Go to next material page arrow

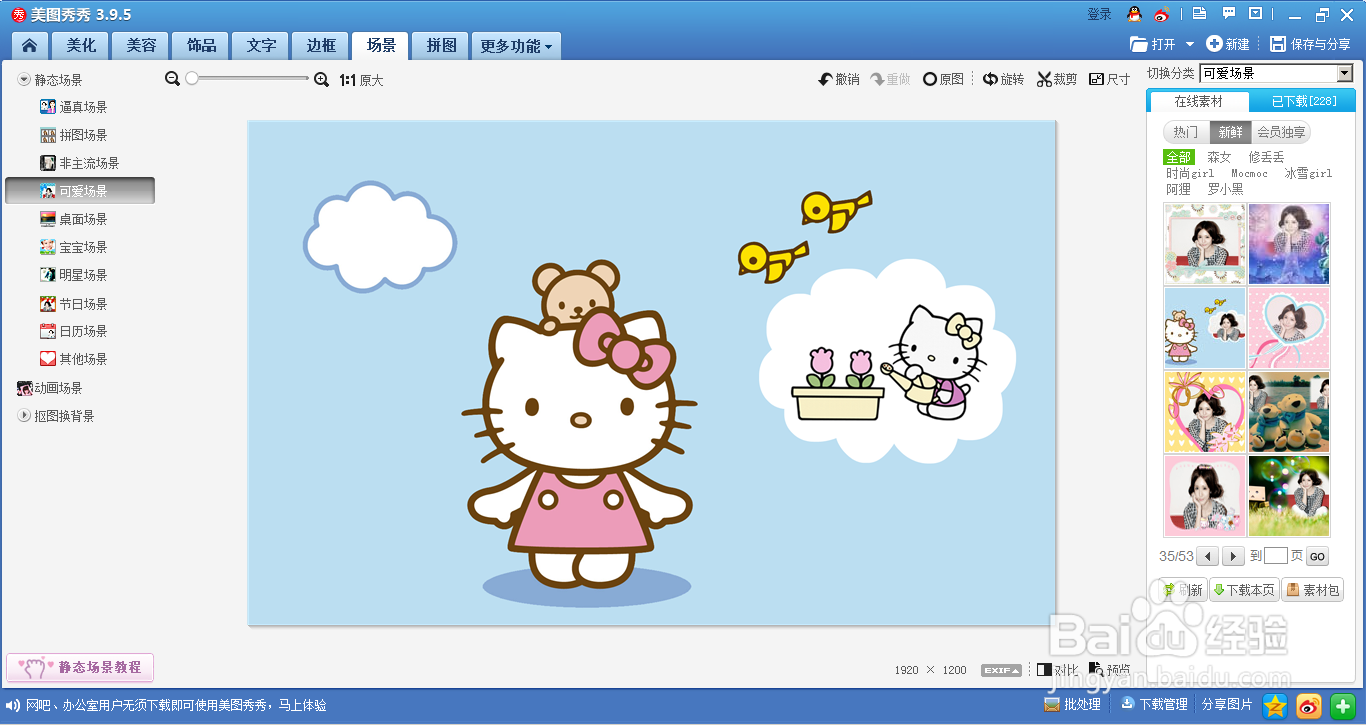pyautogui.click(x=1234, y=556)
